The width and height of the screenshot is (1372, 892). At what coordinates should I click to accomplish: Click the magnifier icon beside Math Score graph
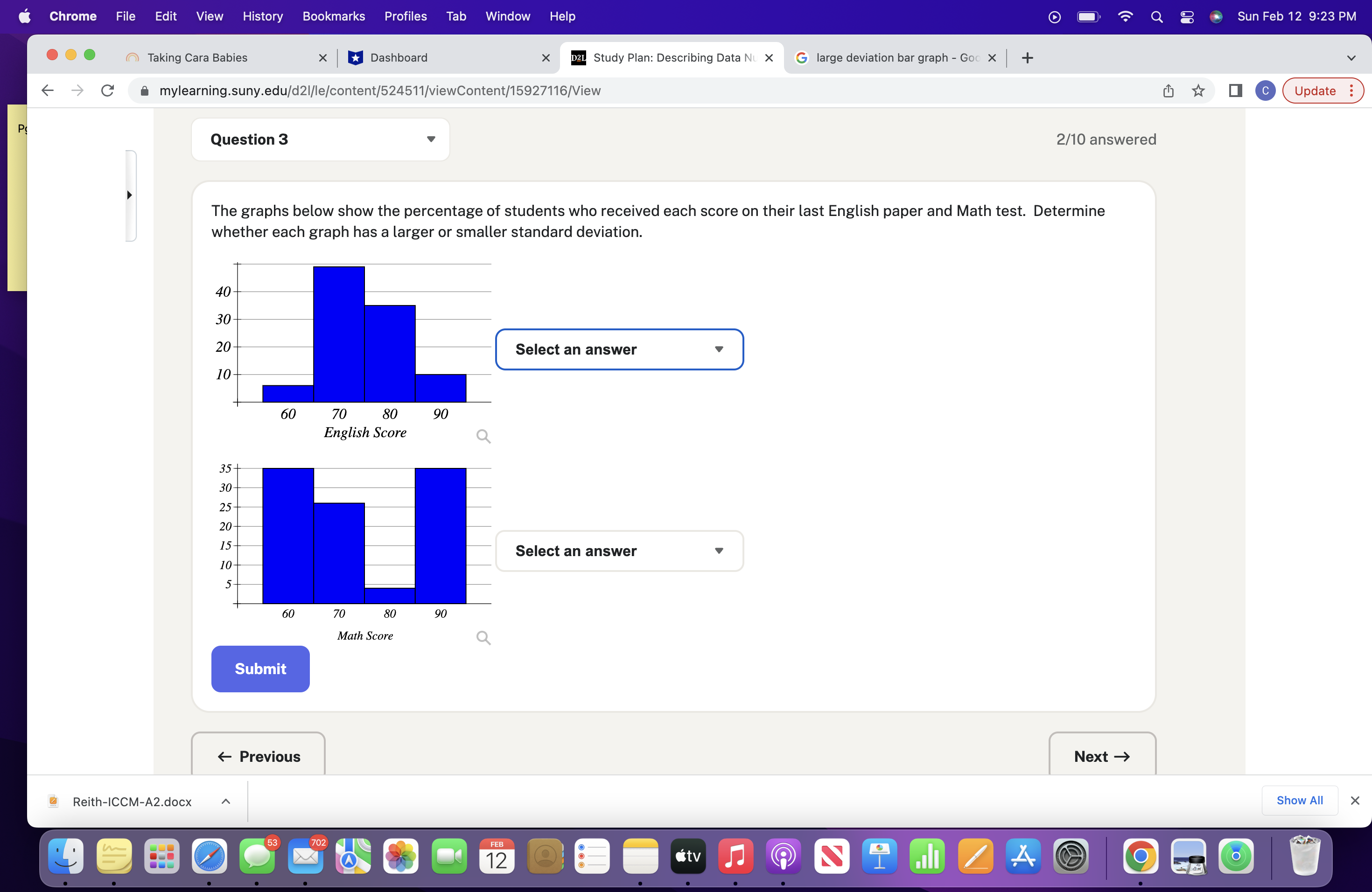[x=483, y=637]
